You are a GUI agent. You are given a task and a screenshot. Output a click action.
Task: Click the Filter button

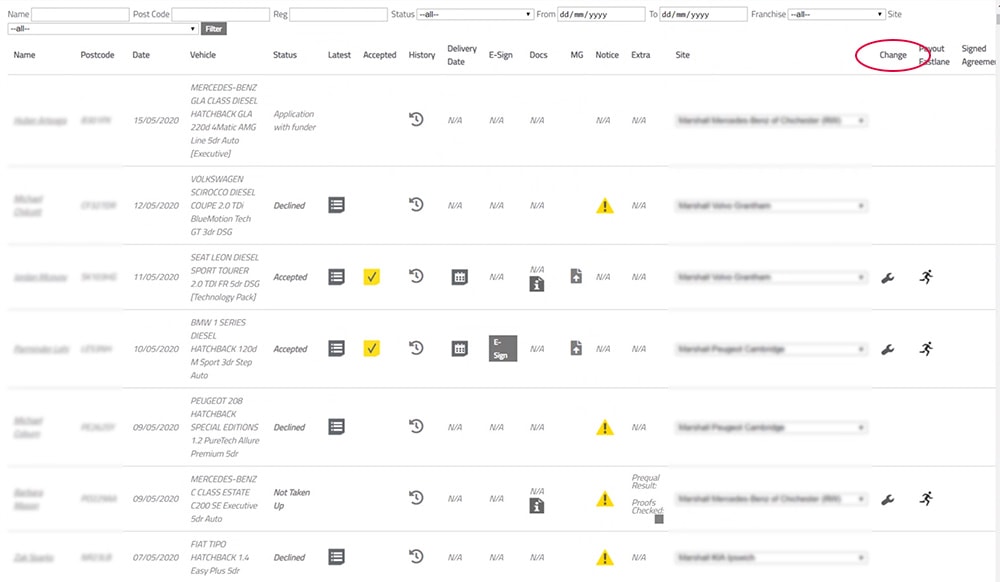point(214,29)
